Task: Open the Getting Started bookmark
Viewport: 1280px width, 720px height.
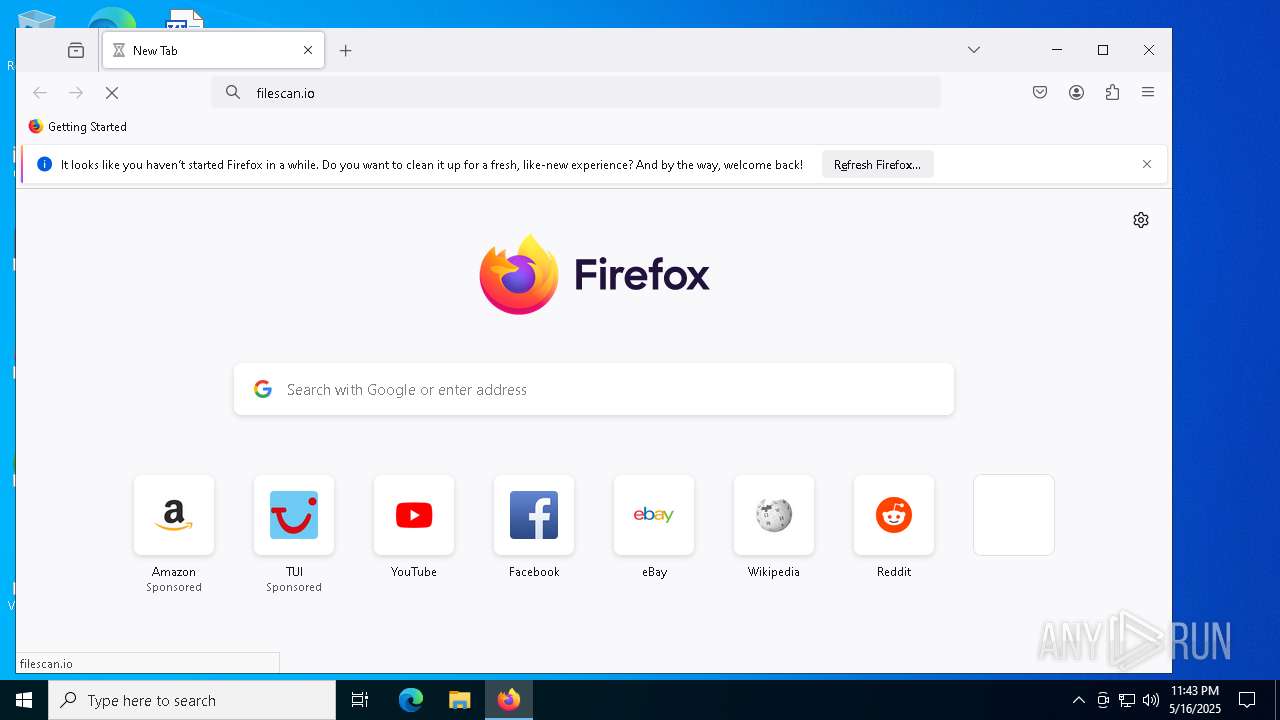Action: [x=77, y=127]
